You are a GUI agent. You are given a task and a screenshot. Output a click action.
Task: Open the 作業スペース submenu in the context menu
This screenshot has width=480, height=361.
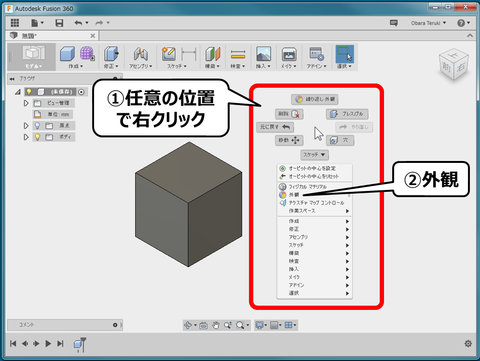[314, 211]
